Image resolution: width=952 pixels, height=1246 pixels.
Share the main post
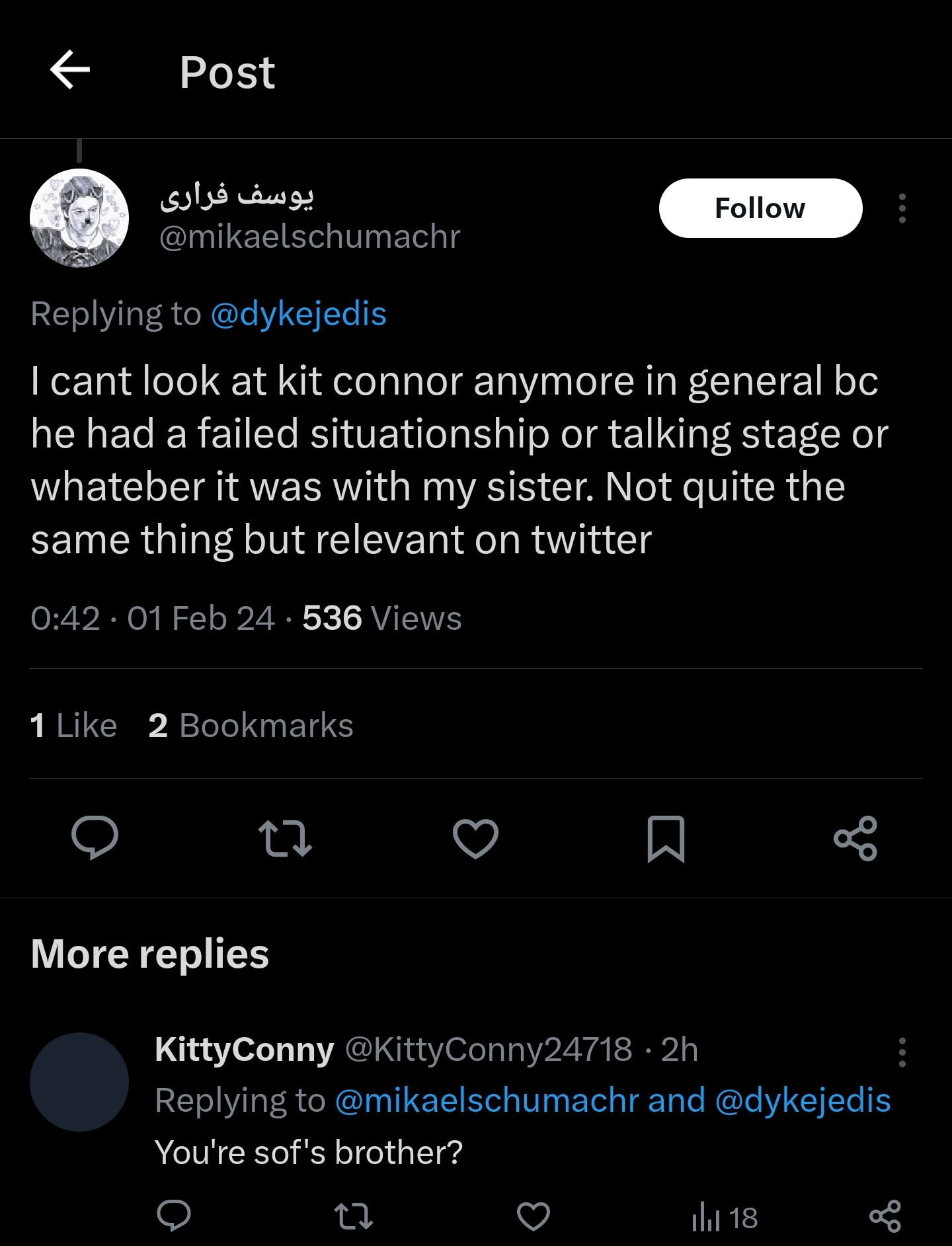(x=855, y=838)
